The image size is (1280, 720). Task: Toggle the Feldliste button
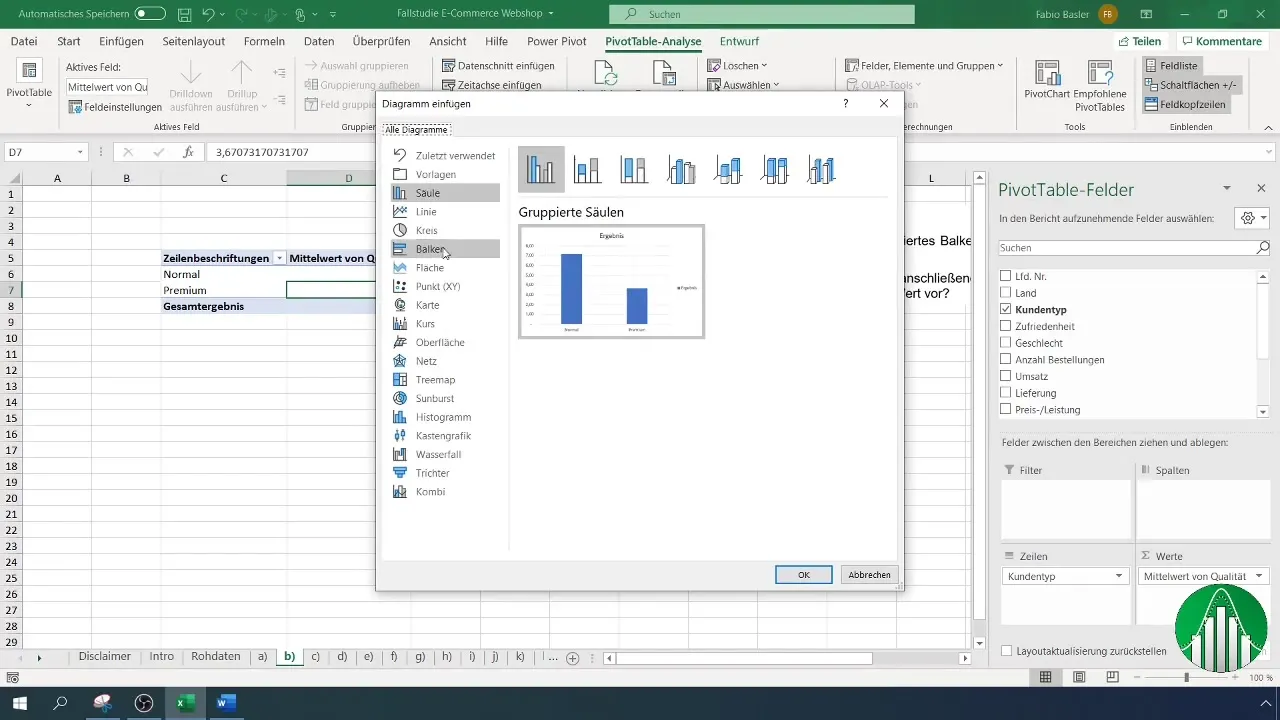tap(1171, 66)
